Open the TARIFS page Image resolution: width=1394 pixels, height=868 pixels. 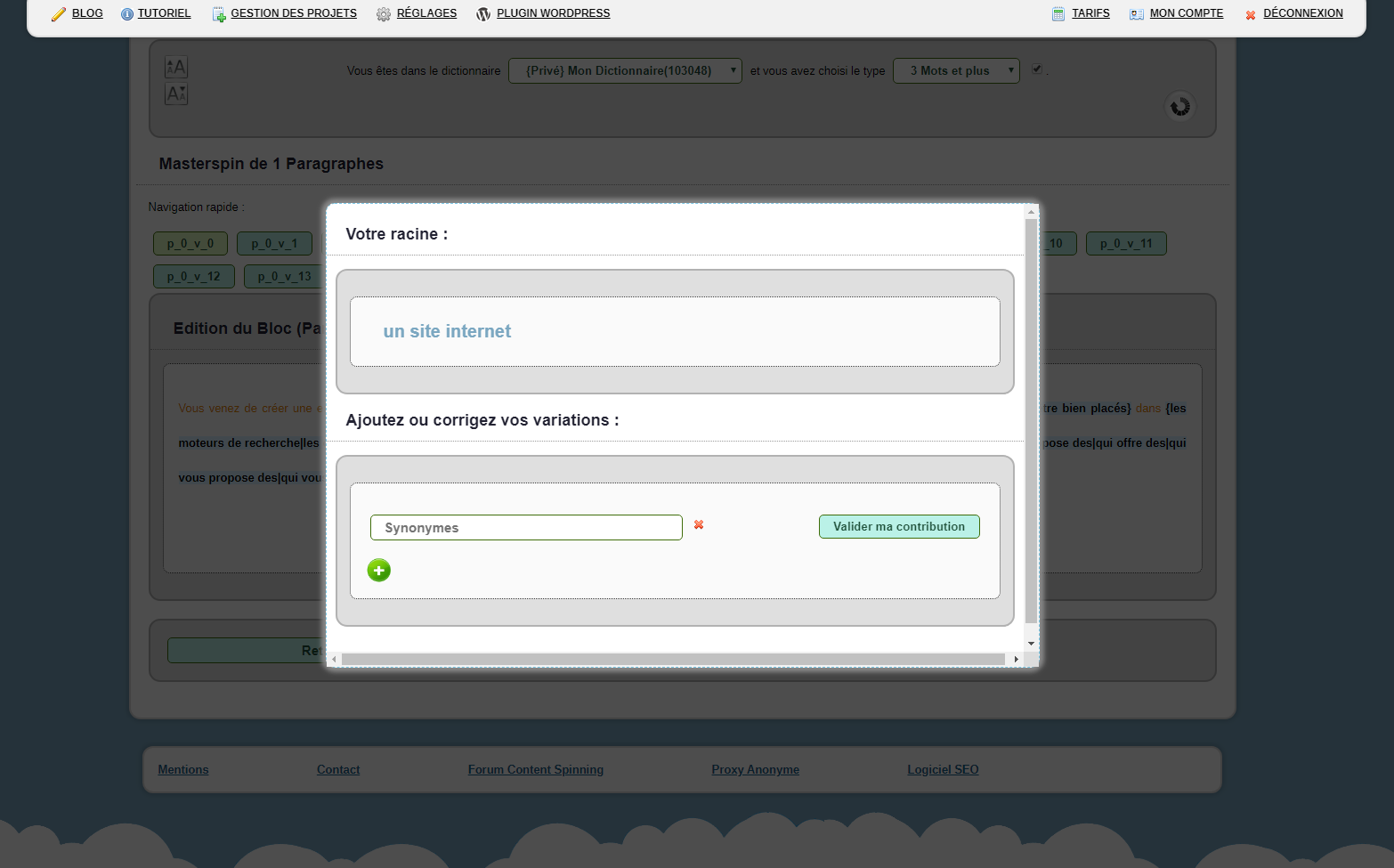click(x=1090, y=13)
